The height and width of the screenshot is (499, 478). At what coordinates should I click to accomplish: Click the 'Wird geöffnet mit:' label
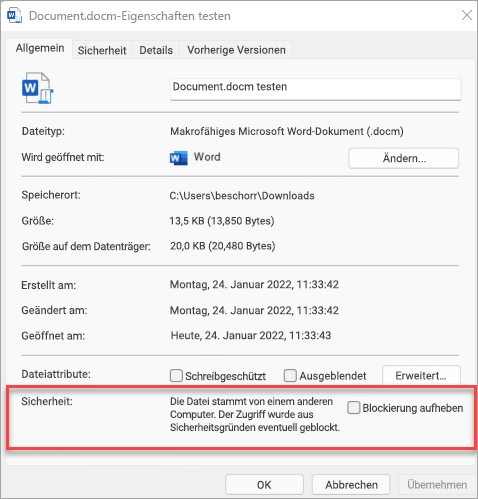click(63, 157)
